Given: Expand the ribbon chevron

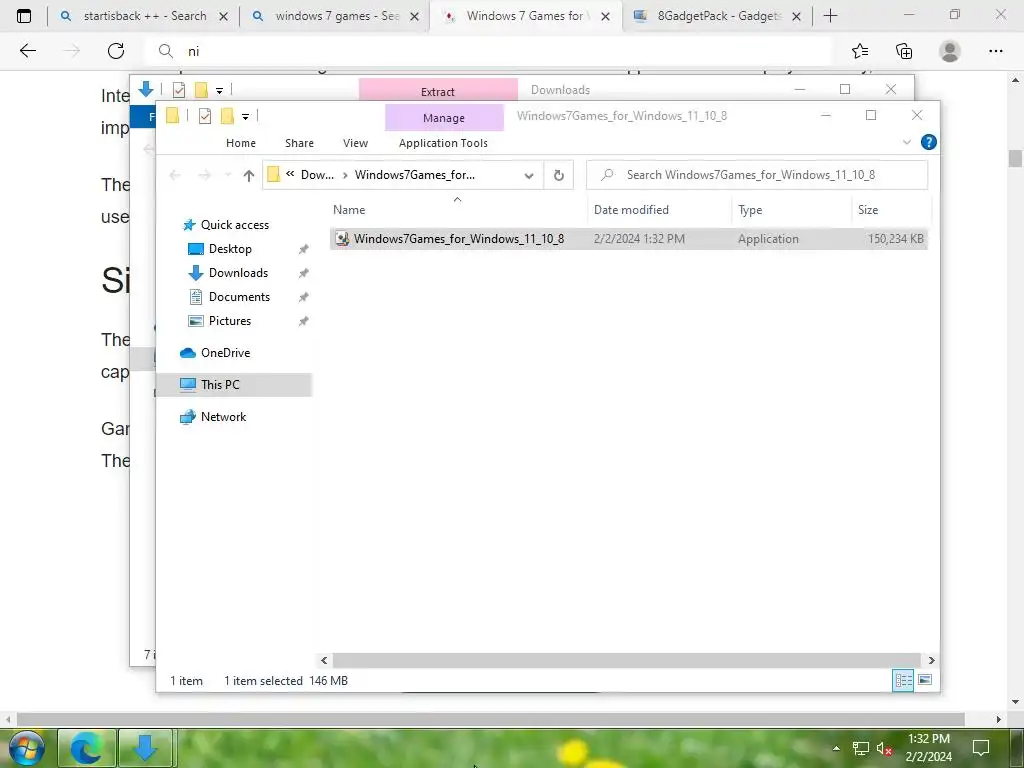Looking at the screenshot, I should coord(906,142).
